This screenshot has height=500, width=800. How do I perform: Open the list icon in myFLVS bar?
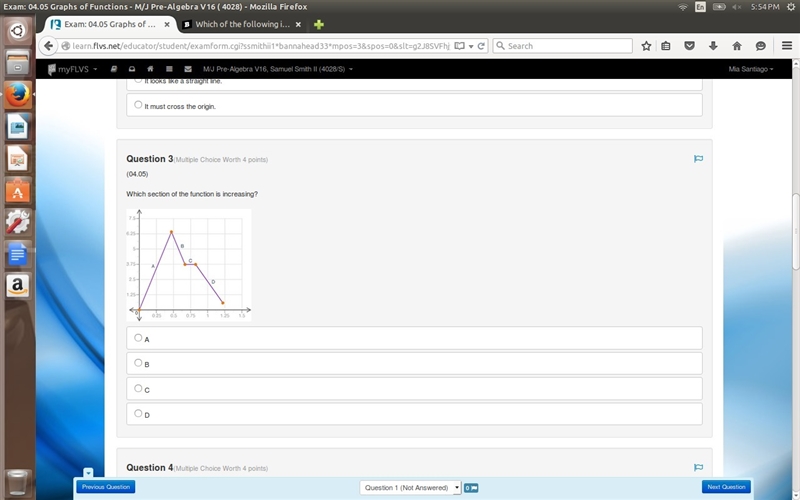tap(169, 69)
